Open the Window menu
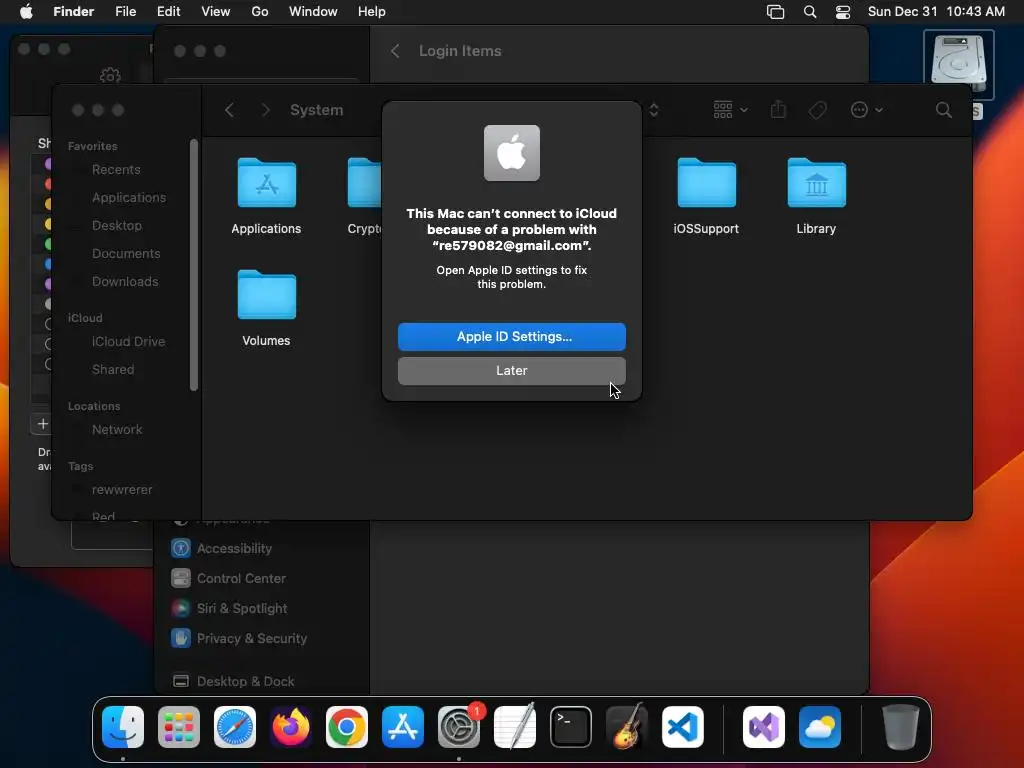Viewport: 1024px width, 768px height. 313,12
